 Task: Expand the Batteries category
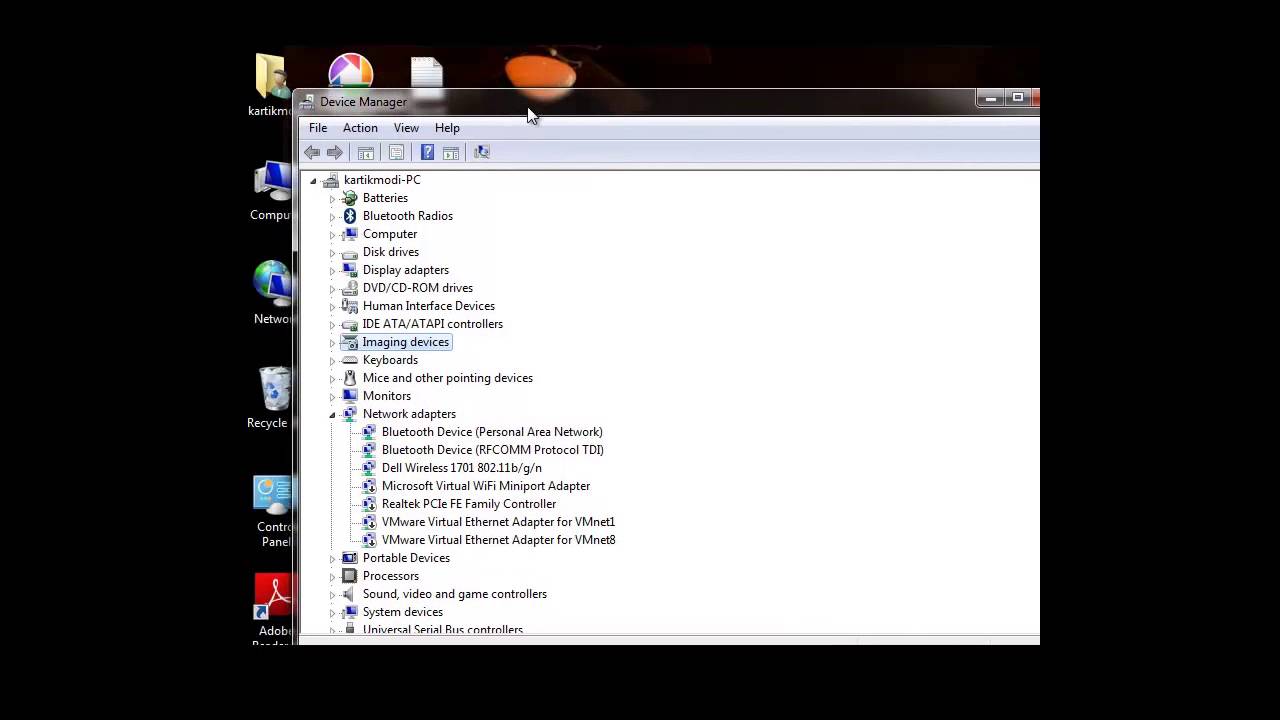(x=332, y=198)
